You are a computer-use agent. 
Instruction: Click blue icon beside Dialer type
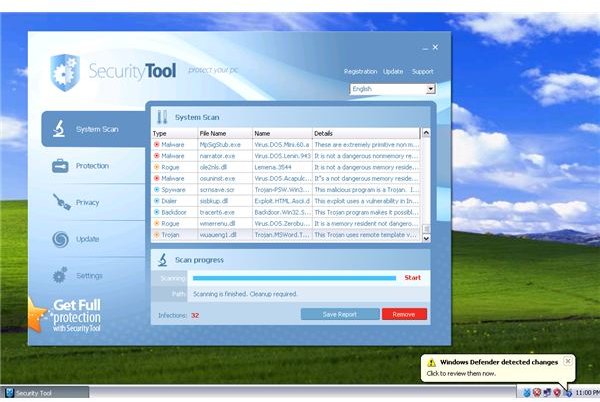pyautogui.click(x=157, y=201)
